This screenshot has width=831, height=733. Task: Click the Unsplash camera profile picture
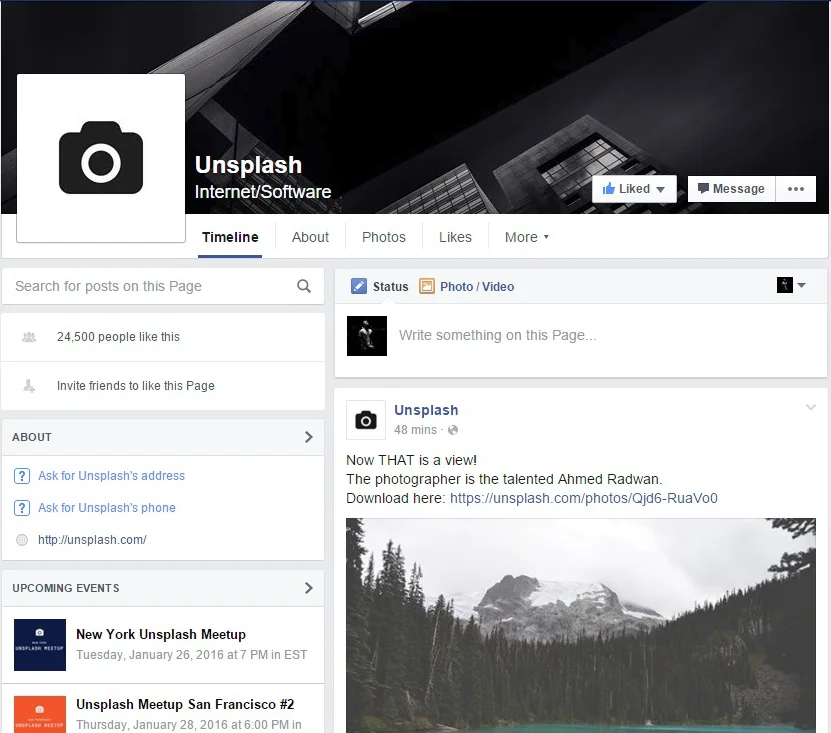point(101,158)
